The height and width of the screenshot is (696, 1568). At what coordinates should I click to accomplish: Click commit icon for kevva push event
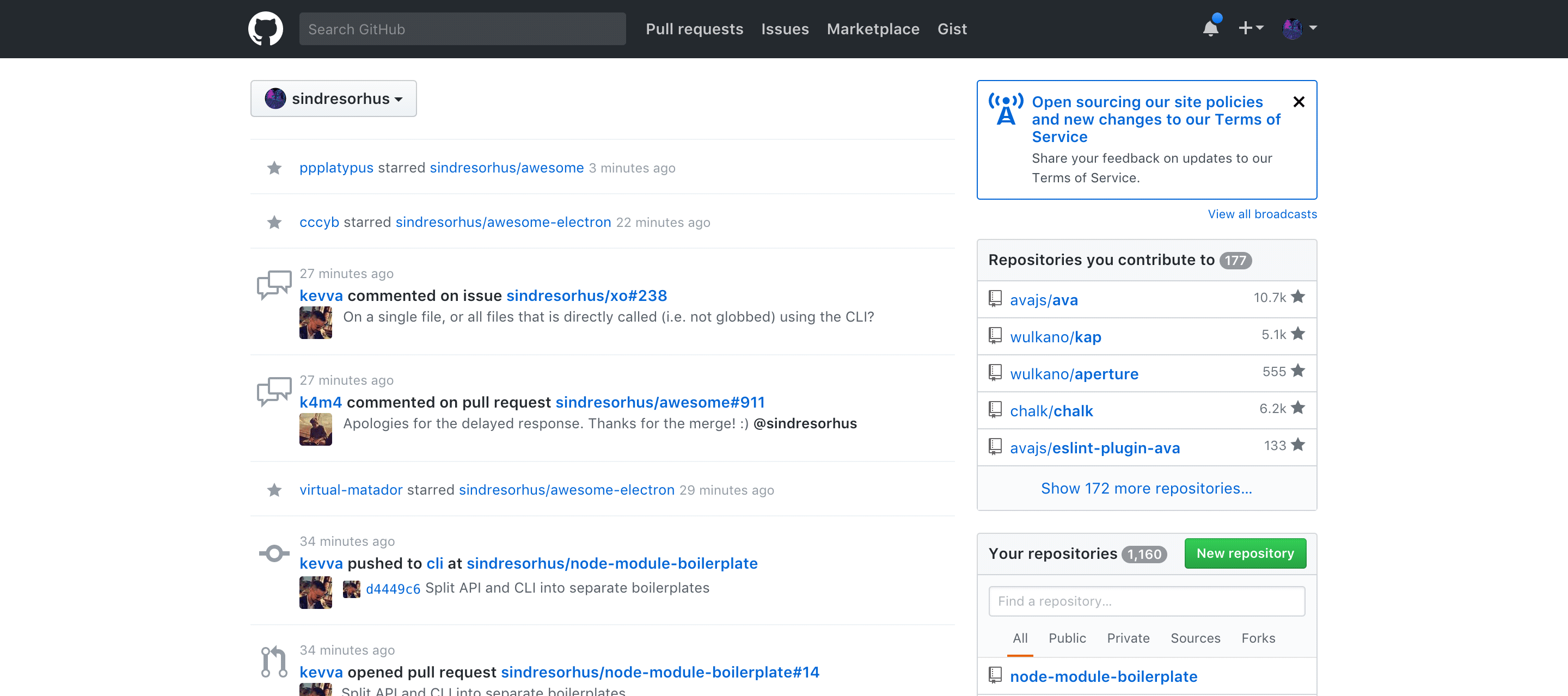point(274,553)
